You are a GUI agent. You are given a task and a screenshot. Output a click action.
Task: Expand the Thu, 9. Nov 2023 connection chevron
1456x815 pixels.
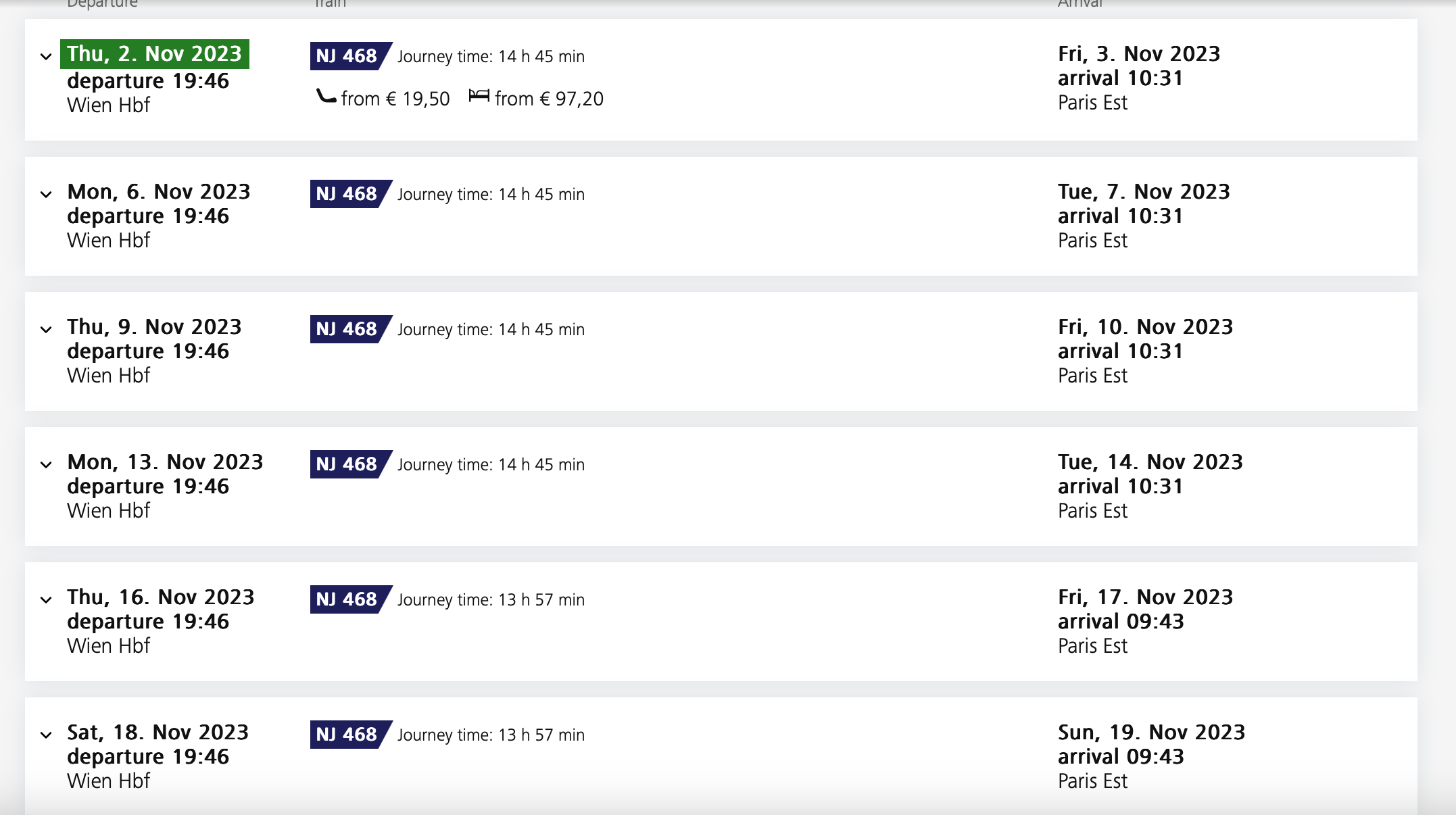(46, 330)
